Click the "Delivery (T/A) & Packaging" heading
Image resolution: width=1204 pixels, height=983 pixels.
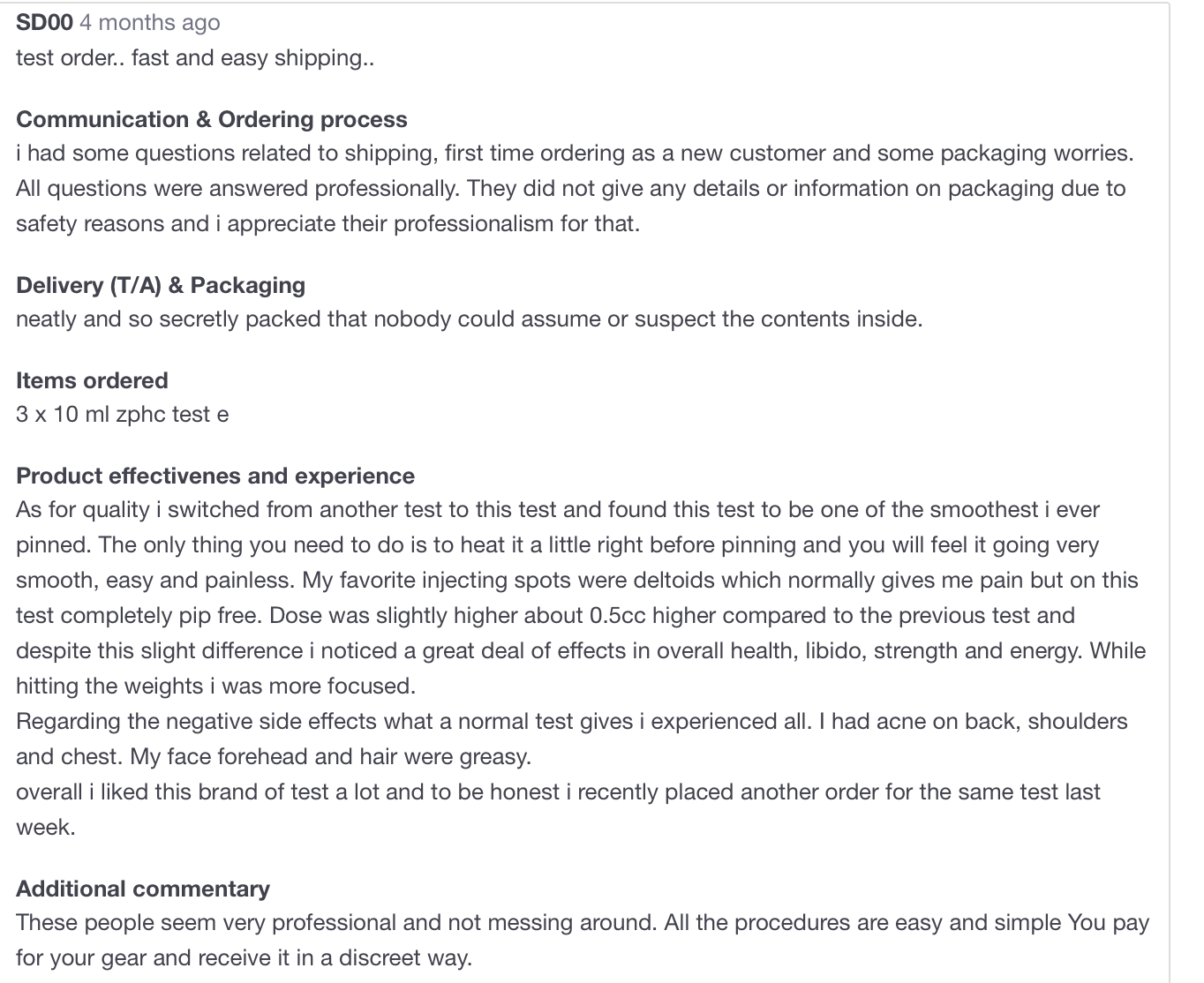point(161,285)
